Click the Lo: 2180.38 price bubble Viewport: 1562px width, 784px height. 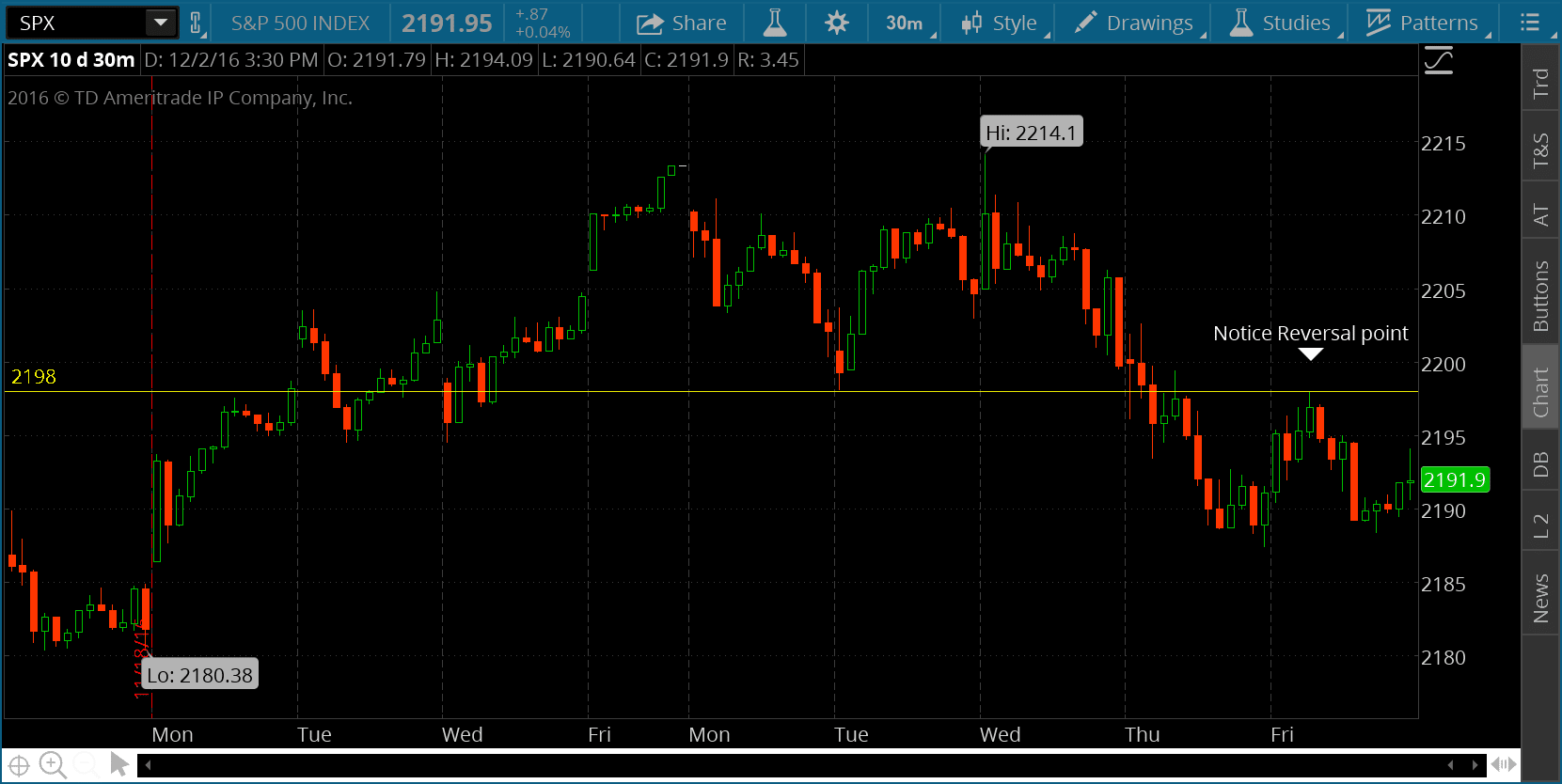(199, 675)
